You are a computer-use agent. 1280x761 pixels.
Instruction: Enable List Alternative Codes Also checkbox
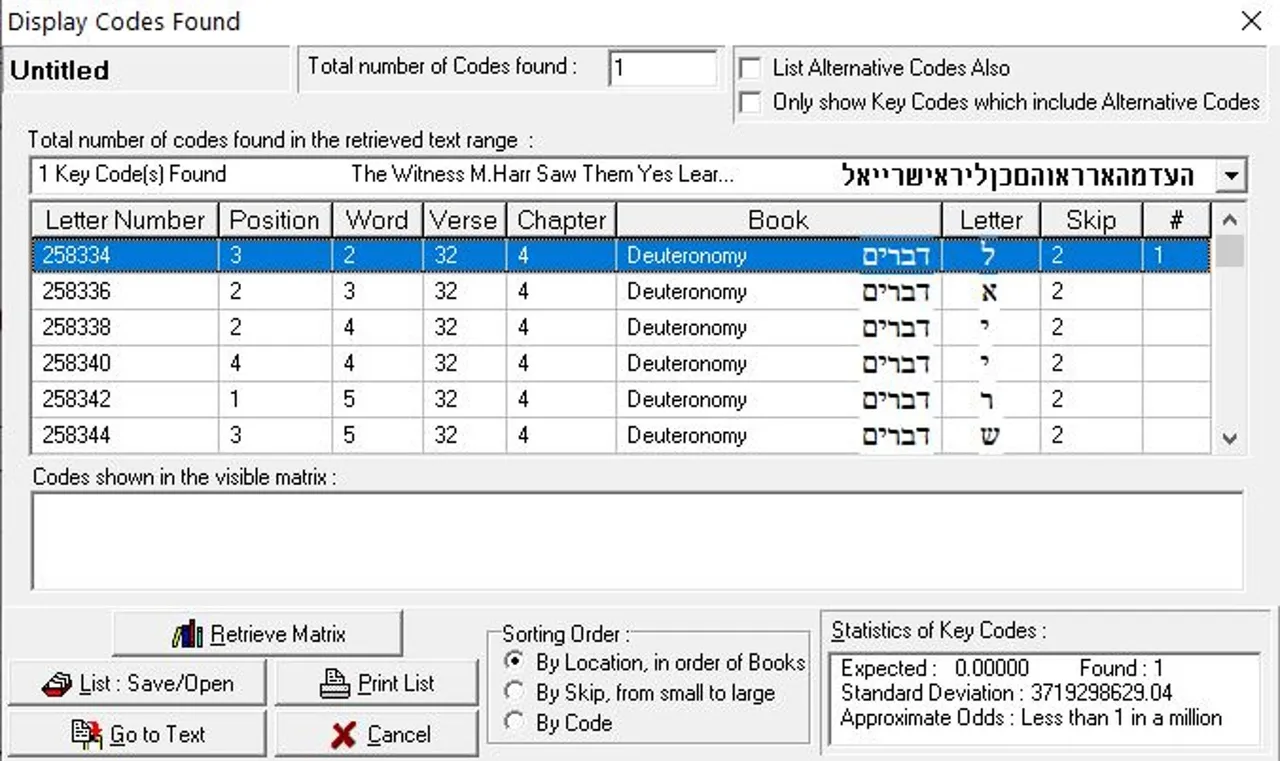pos(749,69)
